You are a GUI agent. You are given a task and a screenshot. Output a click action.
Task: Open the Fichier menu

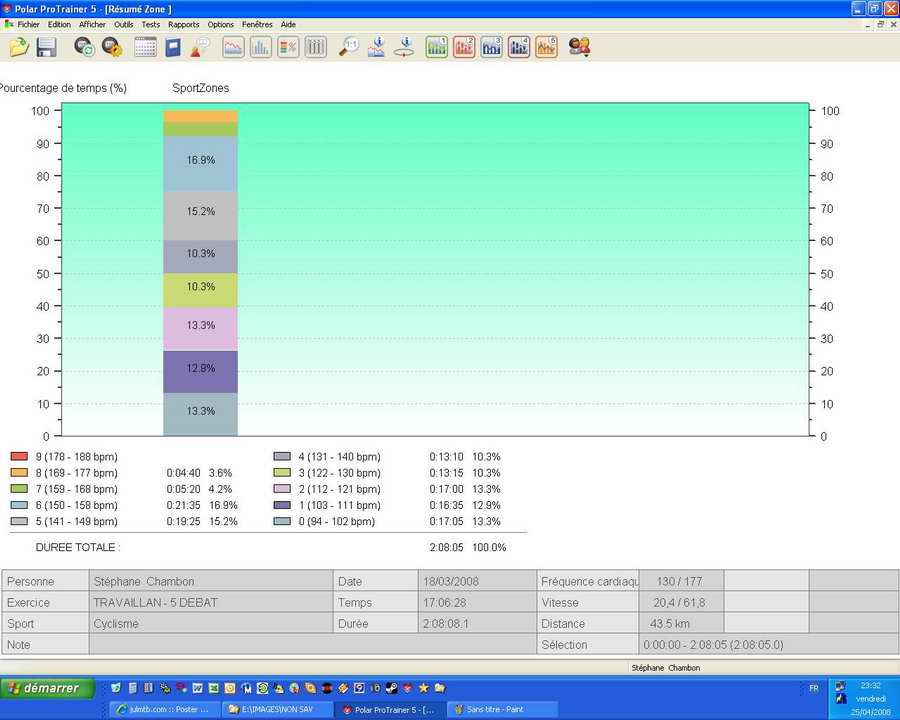(x=28, y=24)
